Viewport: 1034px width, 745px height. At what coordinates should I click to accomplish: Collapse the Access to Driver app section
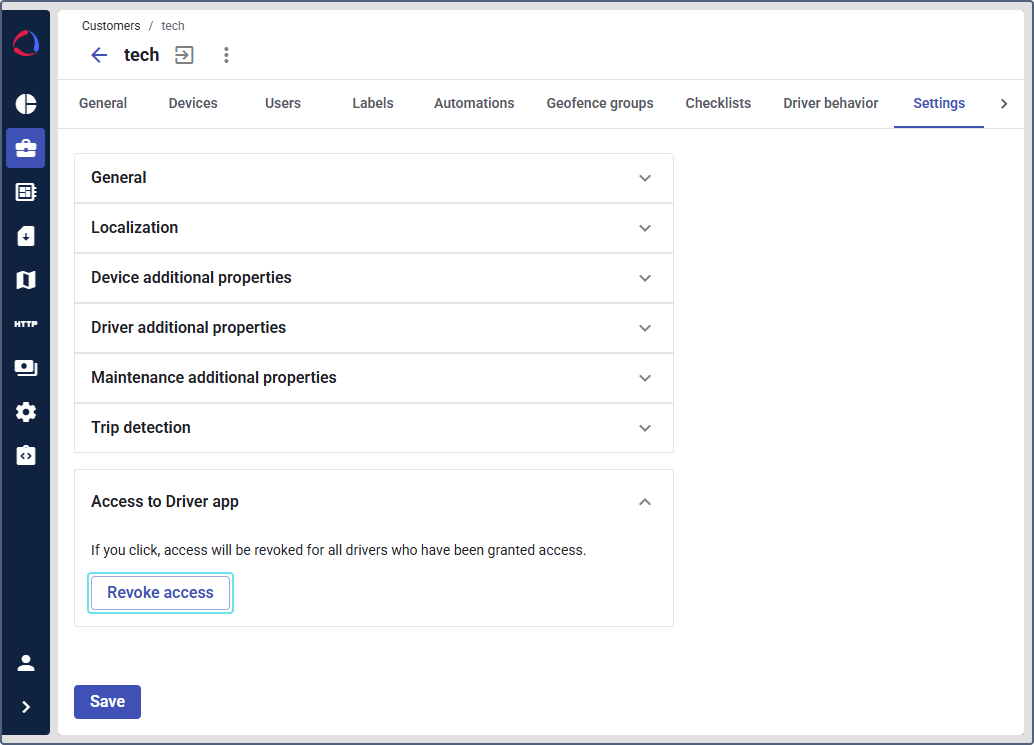[644, 502]
